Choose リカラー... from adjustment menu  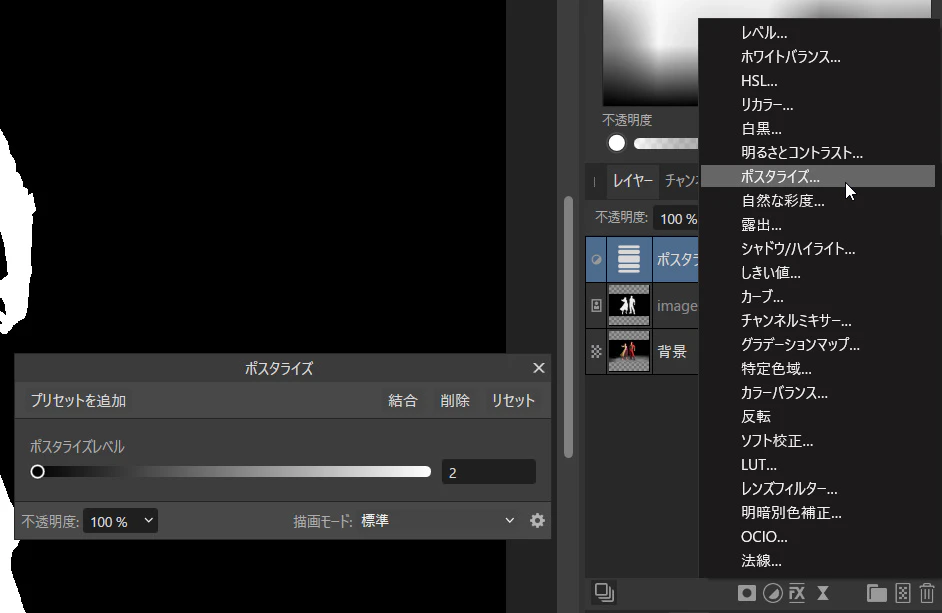818,105
